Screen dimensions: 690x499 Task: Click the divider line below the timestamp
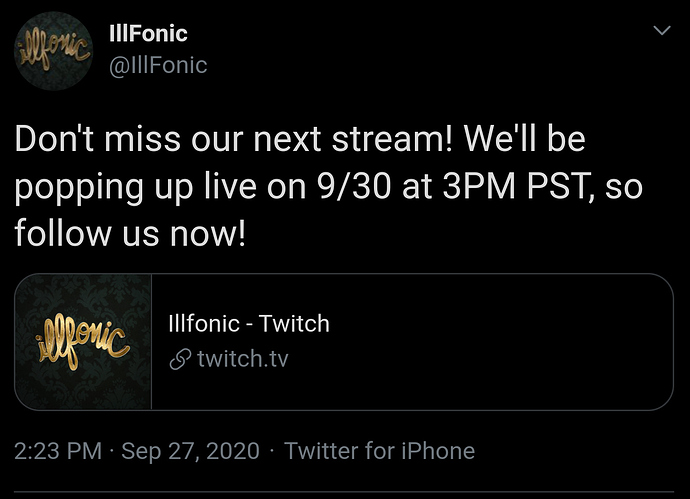pos(344,492)
